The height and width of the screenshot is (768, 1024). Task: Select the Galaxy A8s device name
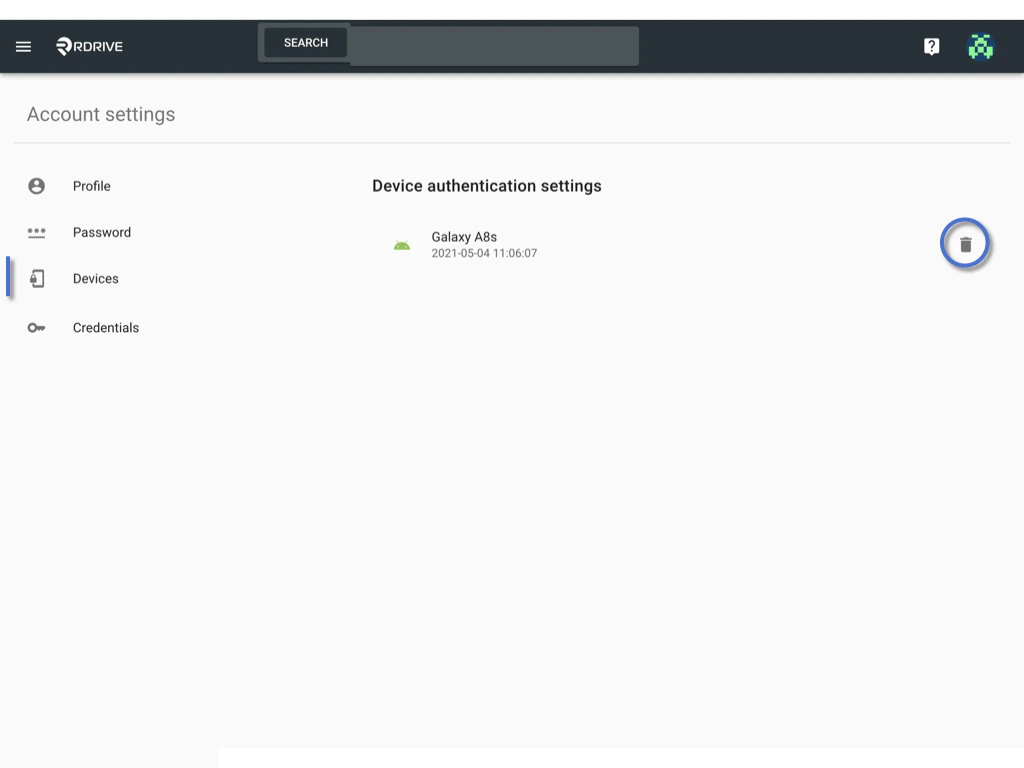pyautogui.click(x=464, y=237)
